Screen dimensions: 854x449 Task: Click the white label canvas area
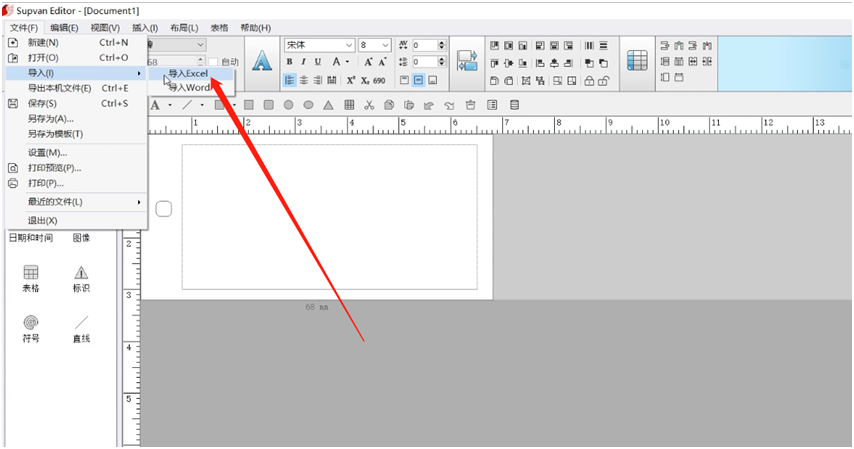(330, 216)
